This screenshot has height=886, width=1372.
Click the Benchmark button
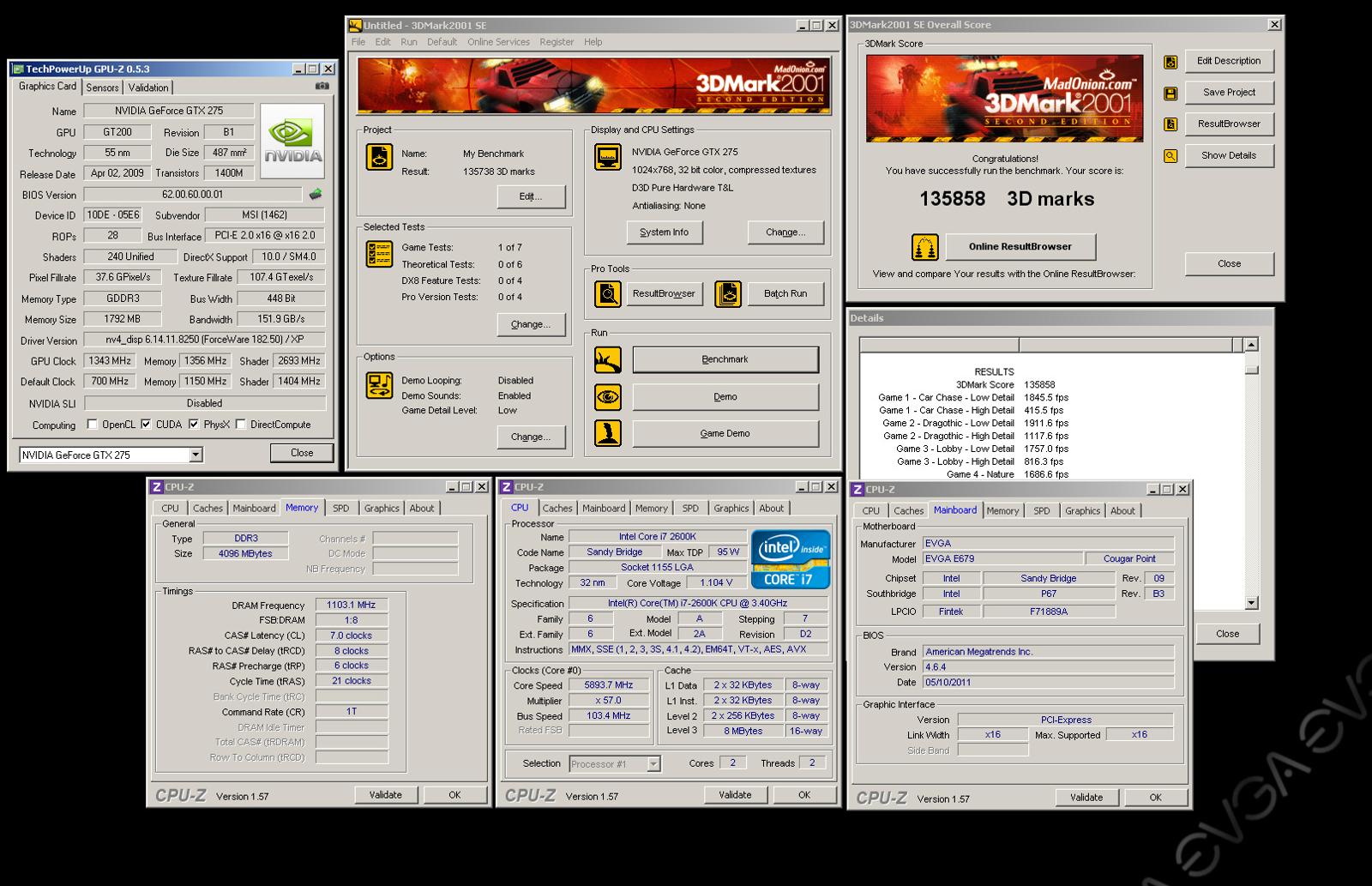(725, 359)
